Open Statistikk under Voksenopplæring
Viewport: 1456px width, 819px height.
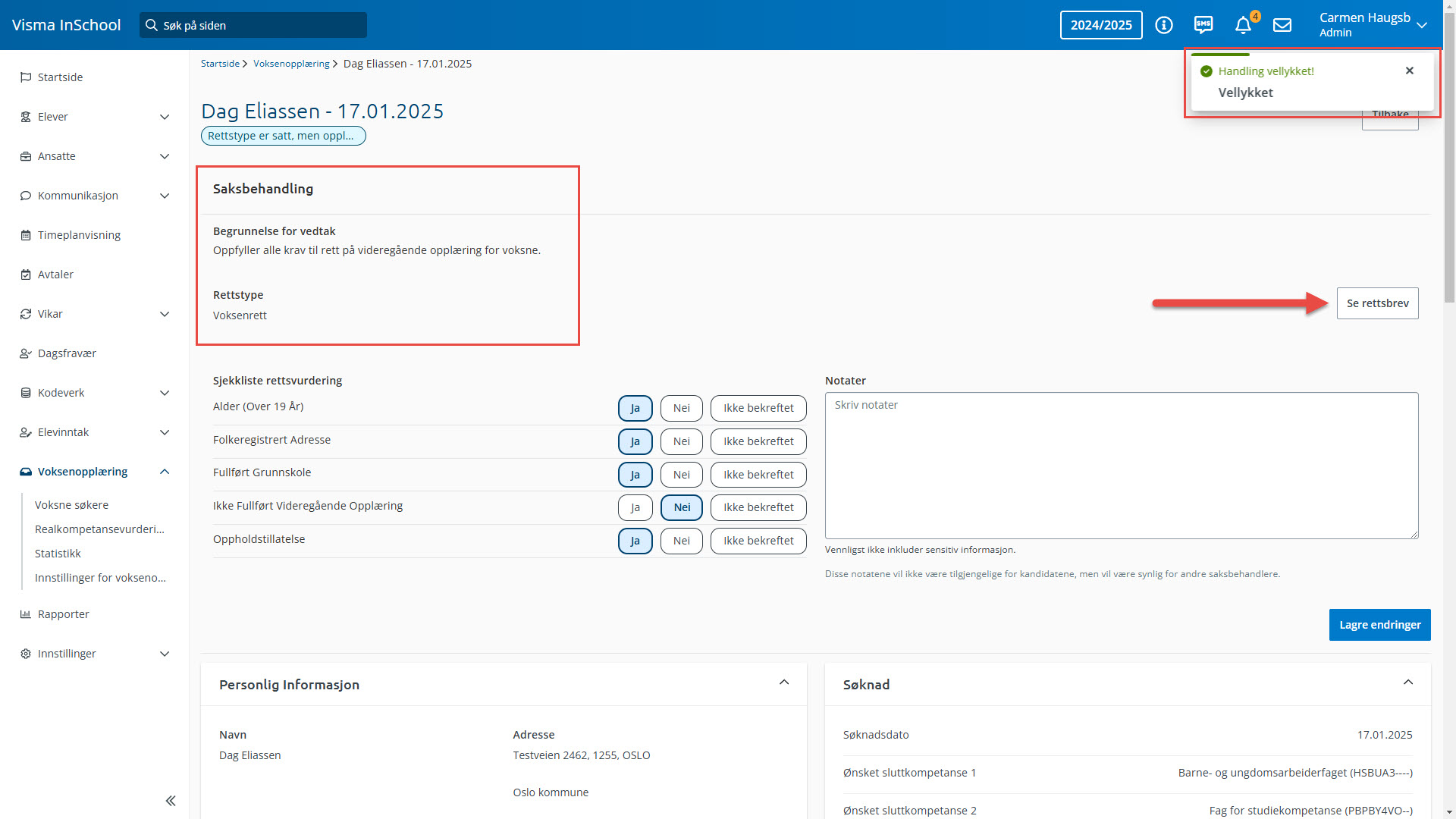point(58,554)
